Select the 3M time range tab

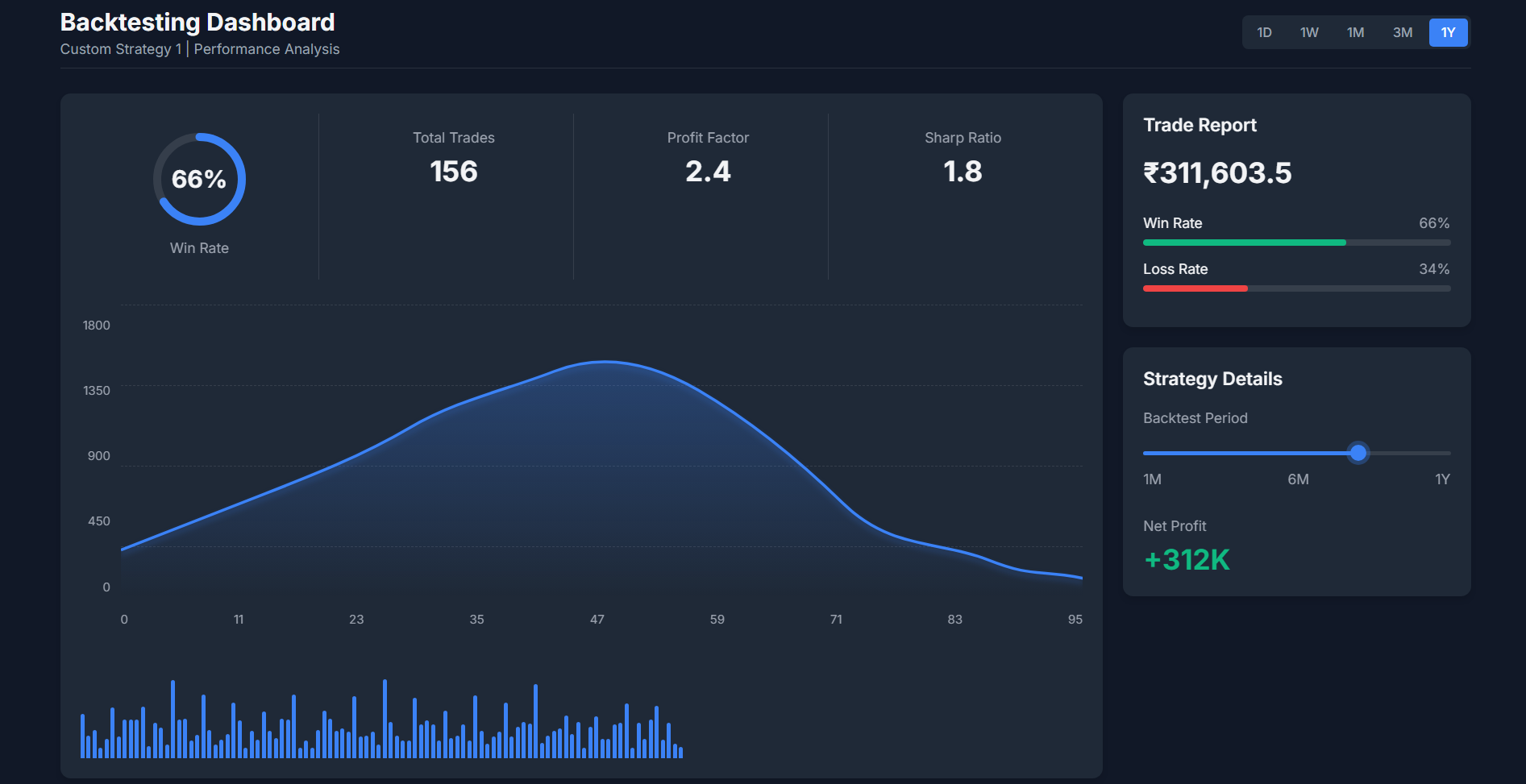point(1402,33)
